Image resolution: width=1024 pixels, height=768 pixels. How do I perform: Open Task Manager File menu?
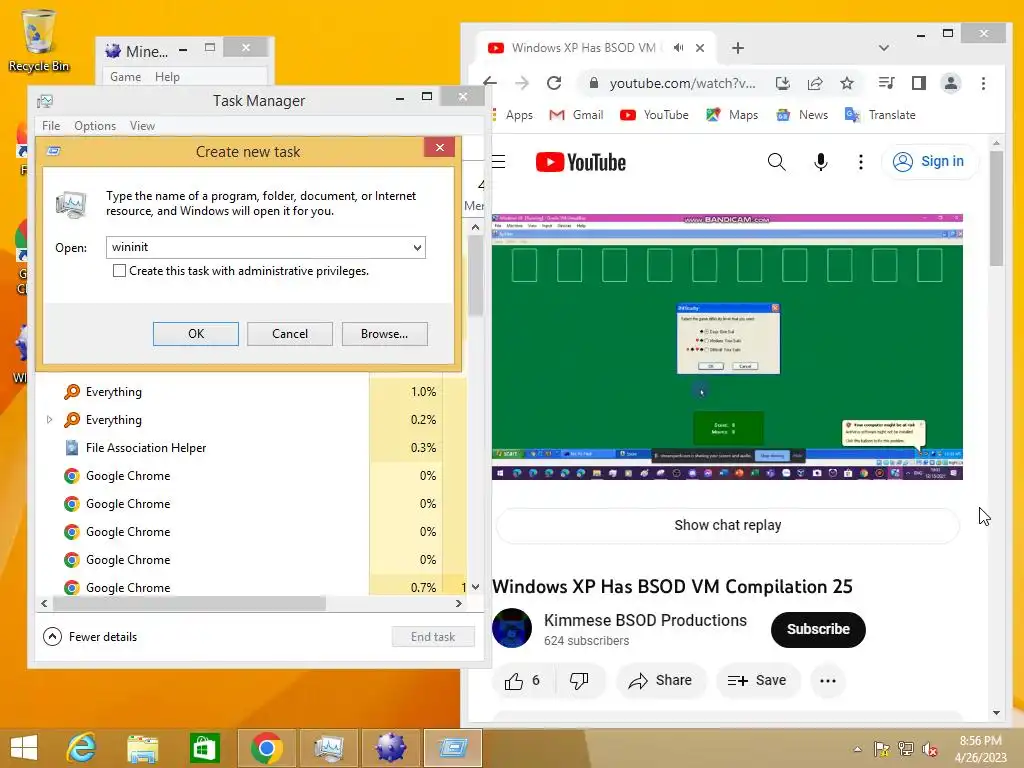click(x=51, y=125)
